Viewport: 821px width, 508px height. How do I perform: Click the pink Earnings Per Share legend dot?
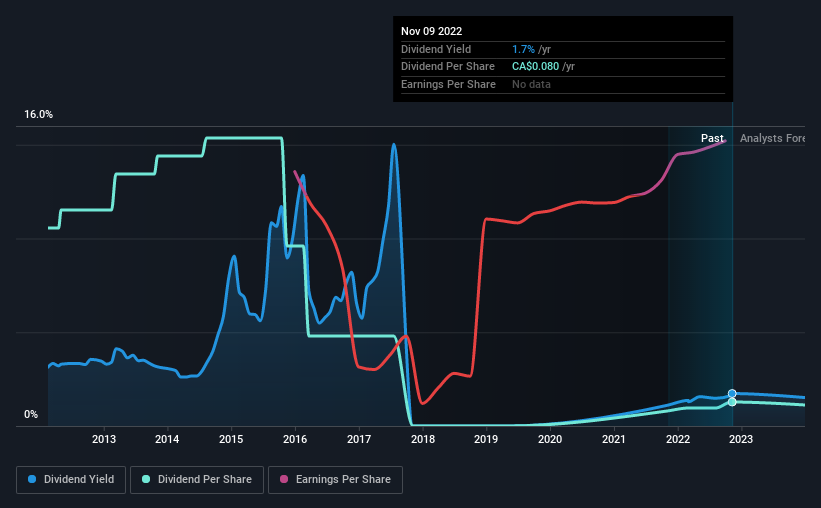284,479
